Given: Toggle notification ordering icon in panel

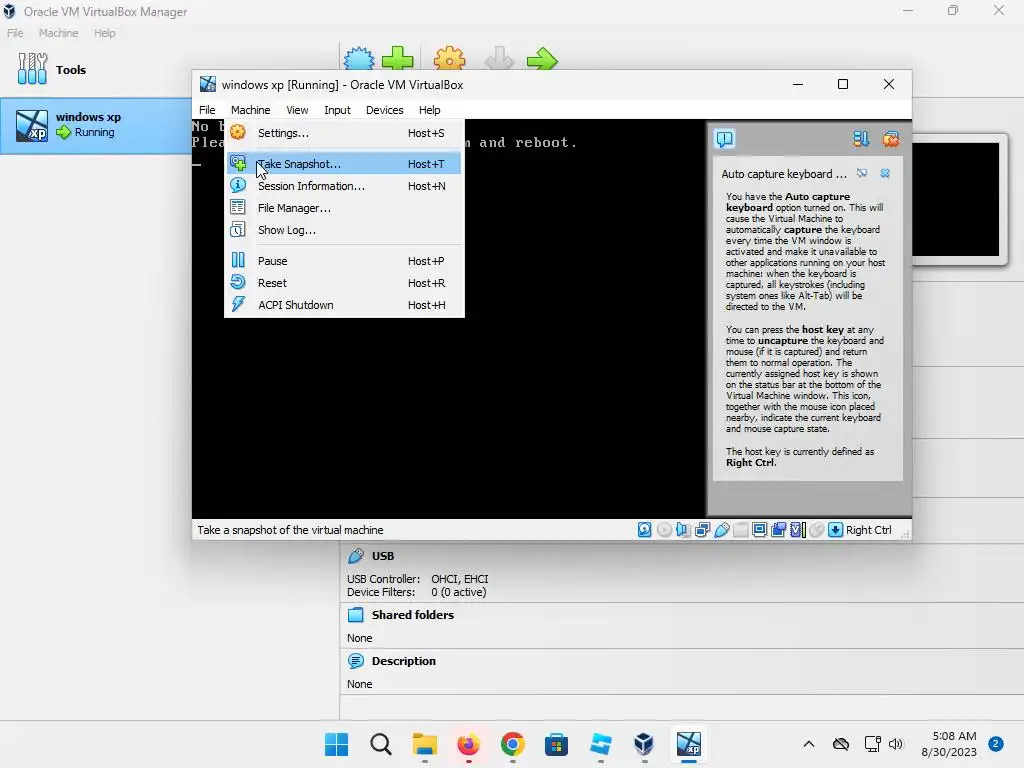Looking at the screenshot, I should pos(861,138).
